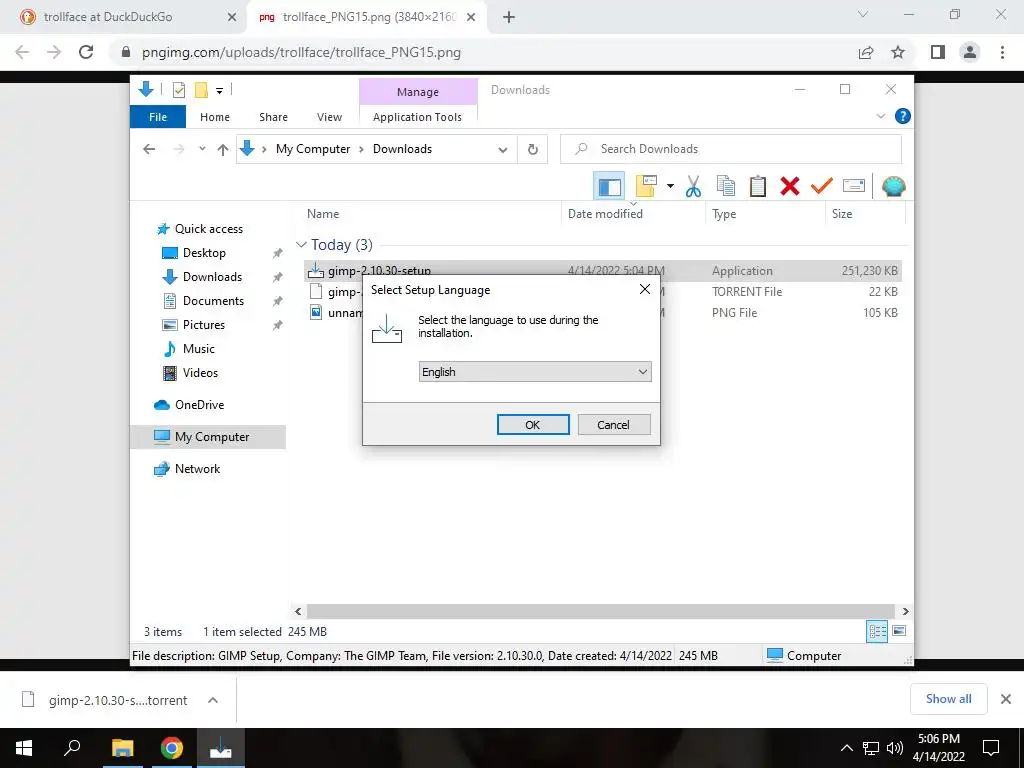Click the Chrome share page icon
Image resolution: width=1024 pixels, height=768 pixels.
[x=866, y=52]
